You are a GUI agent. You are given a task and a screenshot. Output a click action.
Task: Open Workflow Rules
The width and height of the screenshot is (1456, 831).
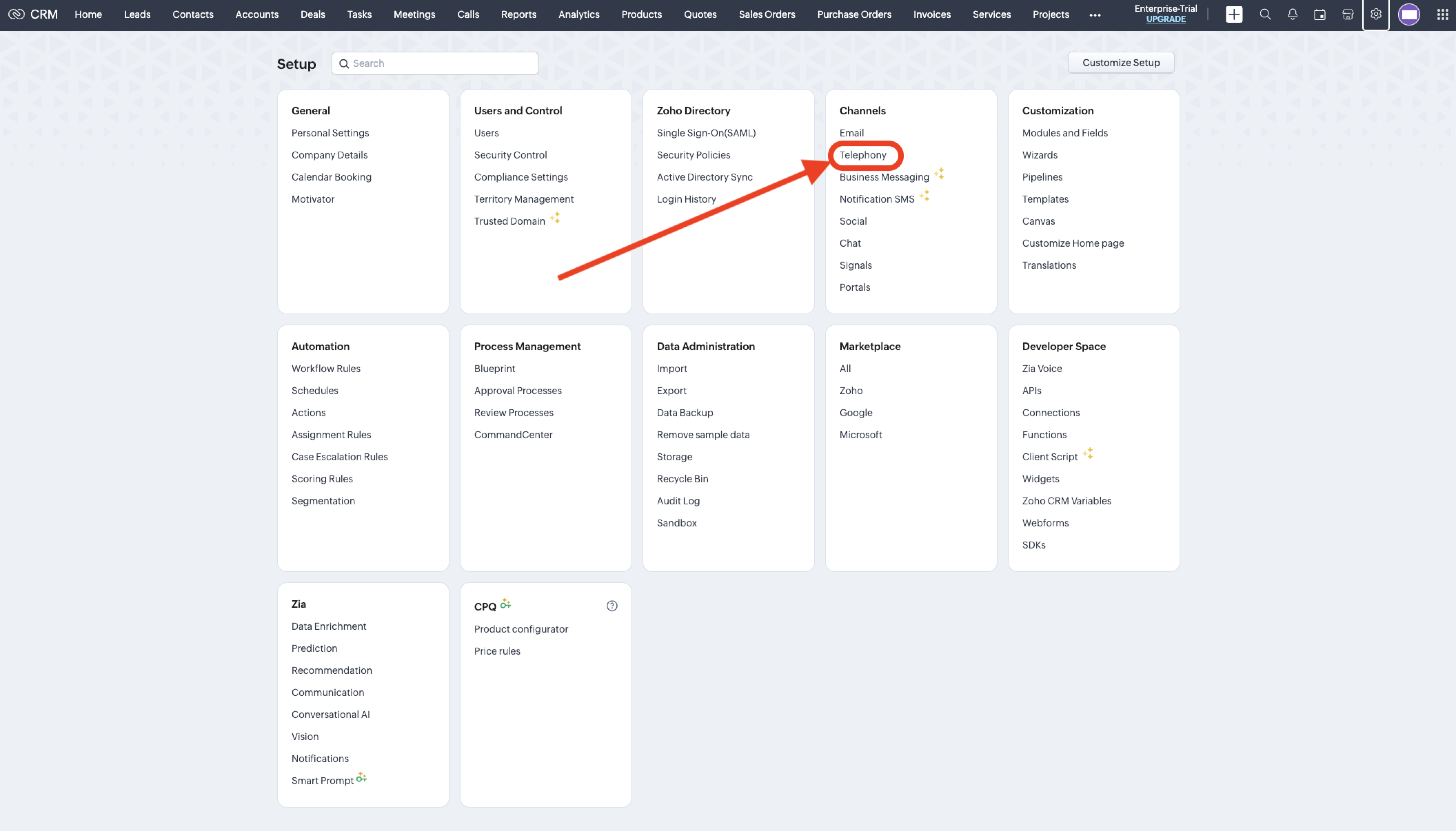click(x=325, y=368)
